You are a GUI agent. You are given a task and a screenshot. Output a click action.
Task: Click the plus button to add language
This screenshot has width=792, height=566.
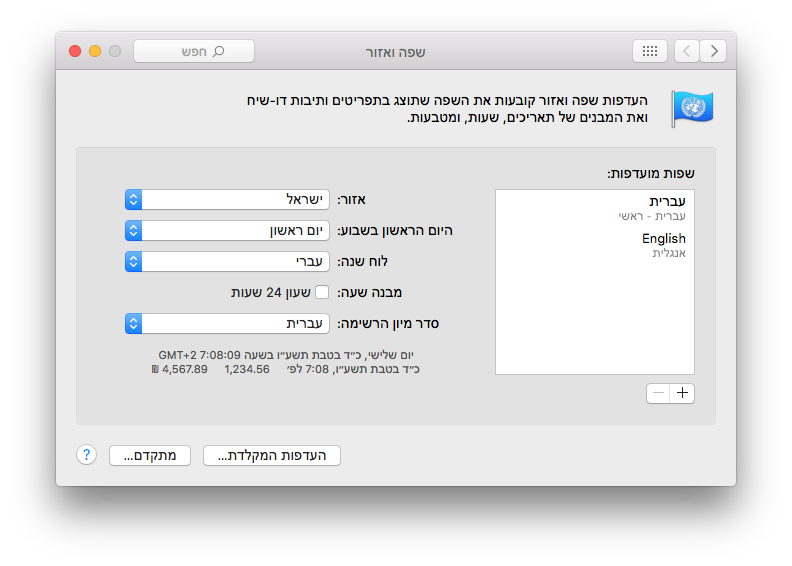click(683, 393)
